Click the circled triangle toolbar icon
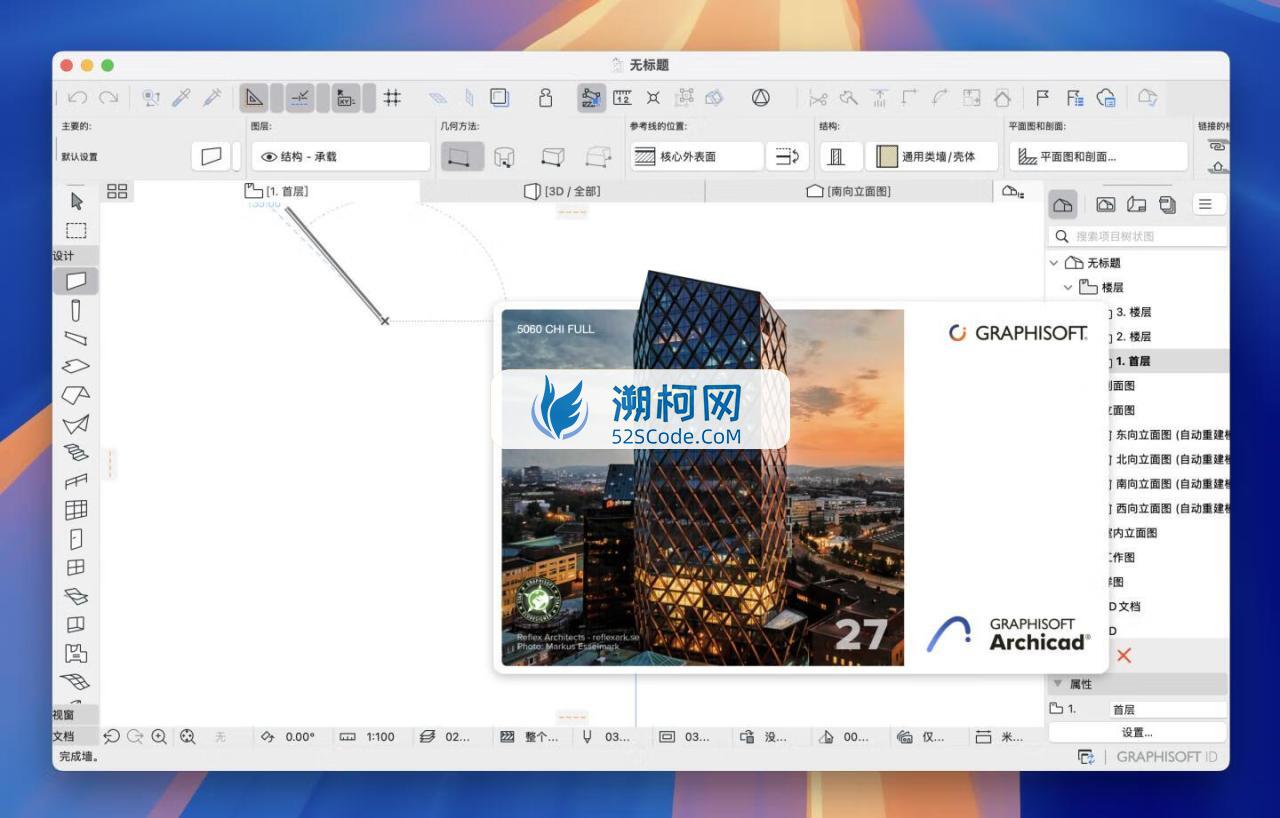1280x818 pixels. pos(761,97)
